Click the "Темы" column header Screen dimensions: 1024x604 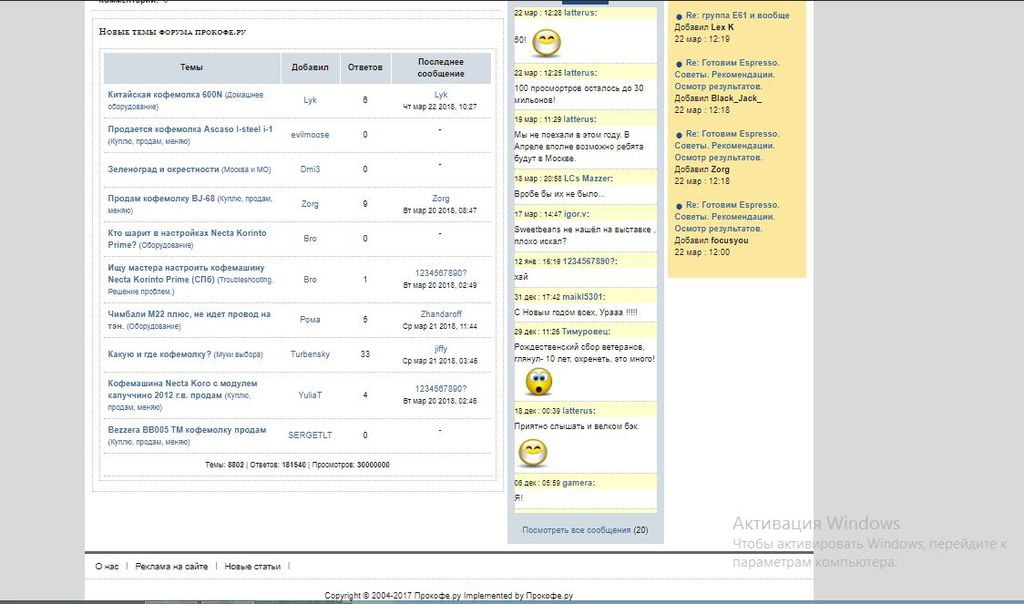[x=191, y=67]
